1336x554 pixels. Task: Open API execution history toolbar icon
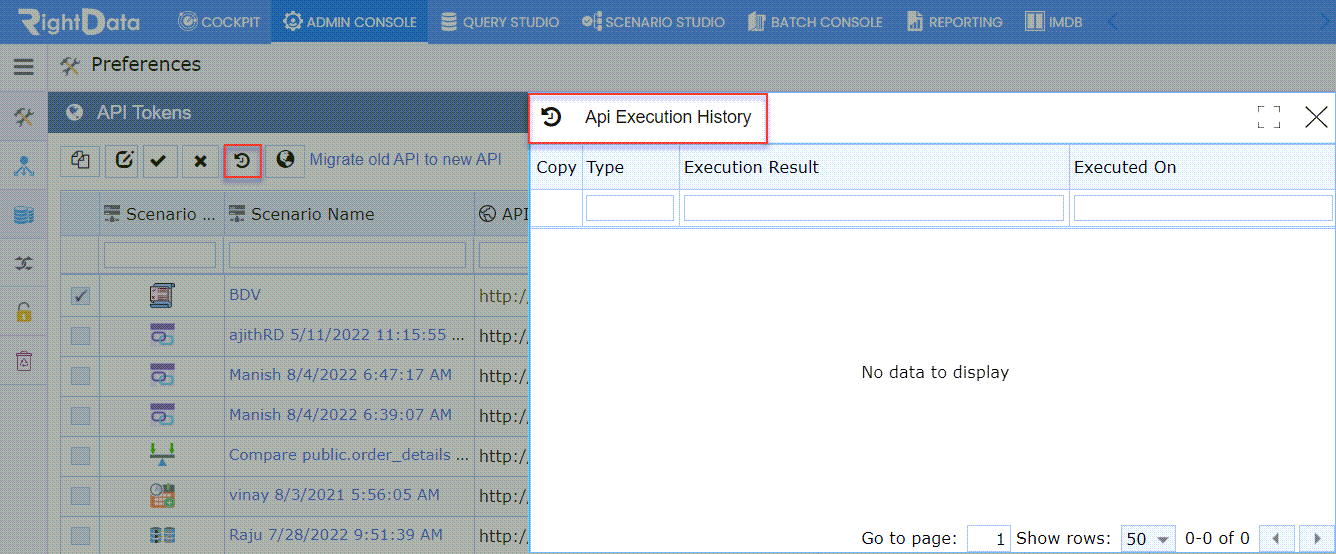(242, 160)
